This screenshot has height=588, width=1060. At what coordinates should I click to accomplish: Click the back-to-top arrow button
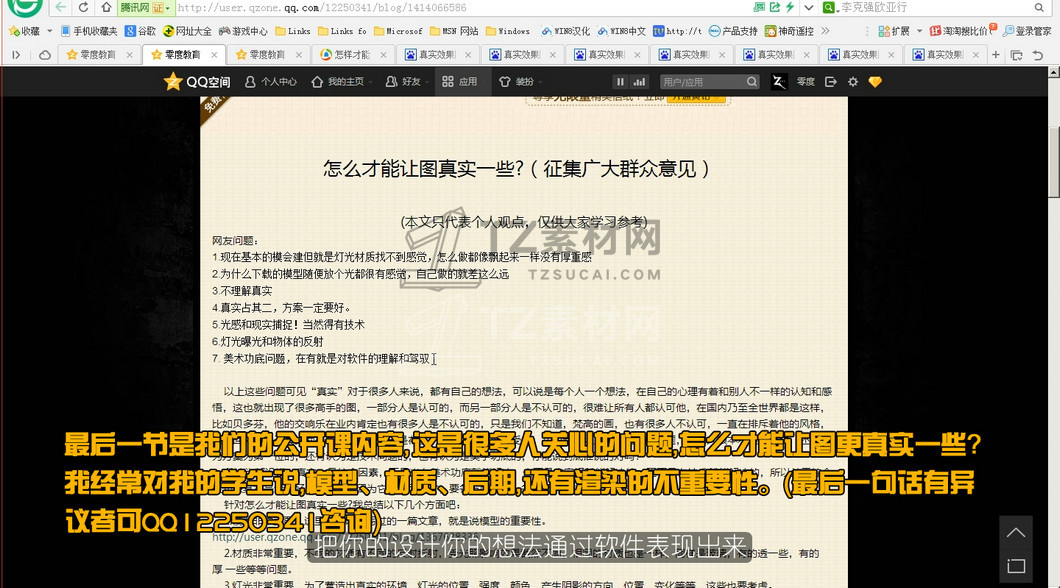(x=1015, y=533)
